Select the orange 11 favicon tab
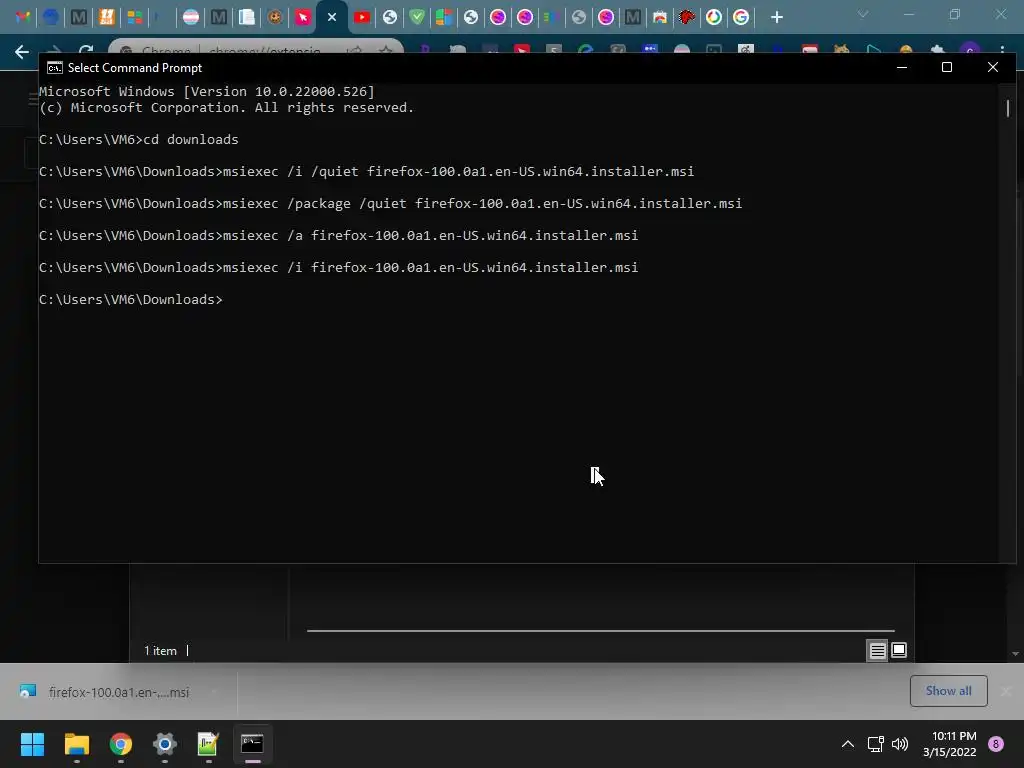 [106, 17]
